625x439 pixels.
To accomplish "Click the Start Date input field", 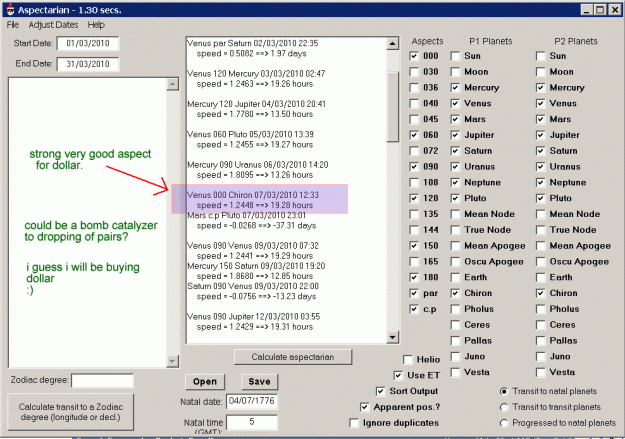I will pos(88,43).
